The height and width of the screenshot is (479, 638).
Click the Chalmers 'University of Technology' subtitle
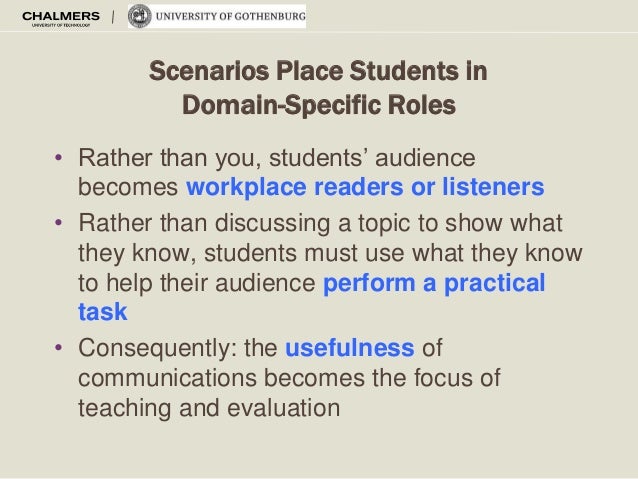pyautogui.click(x=61, y=25)
